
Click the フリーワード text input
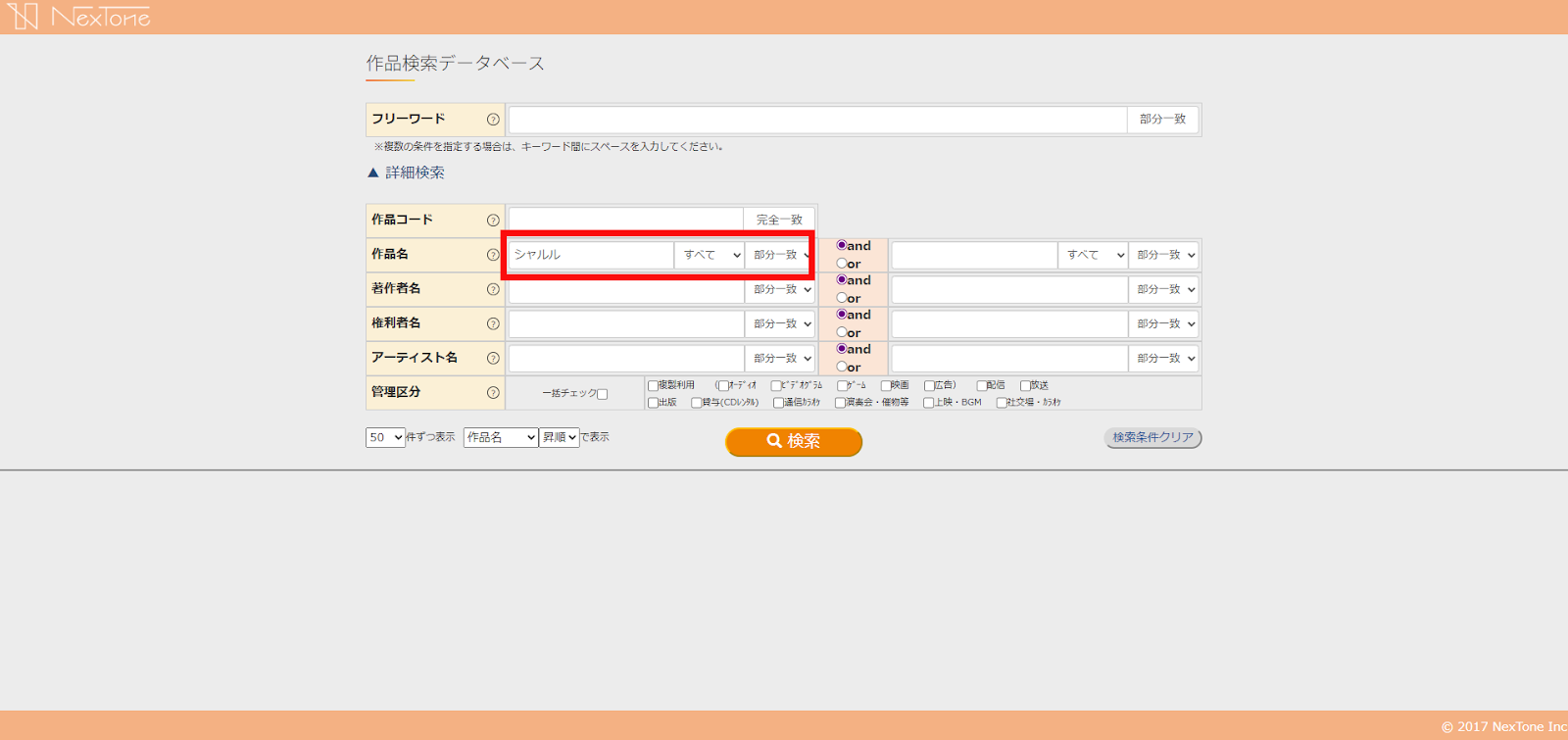tap(817, 120)
